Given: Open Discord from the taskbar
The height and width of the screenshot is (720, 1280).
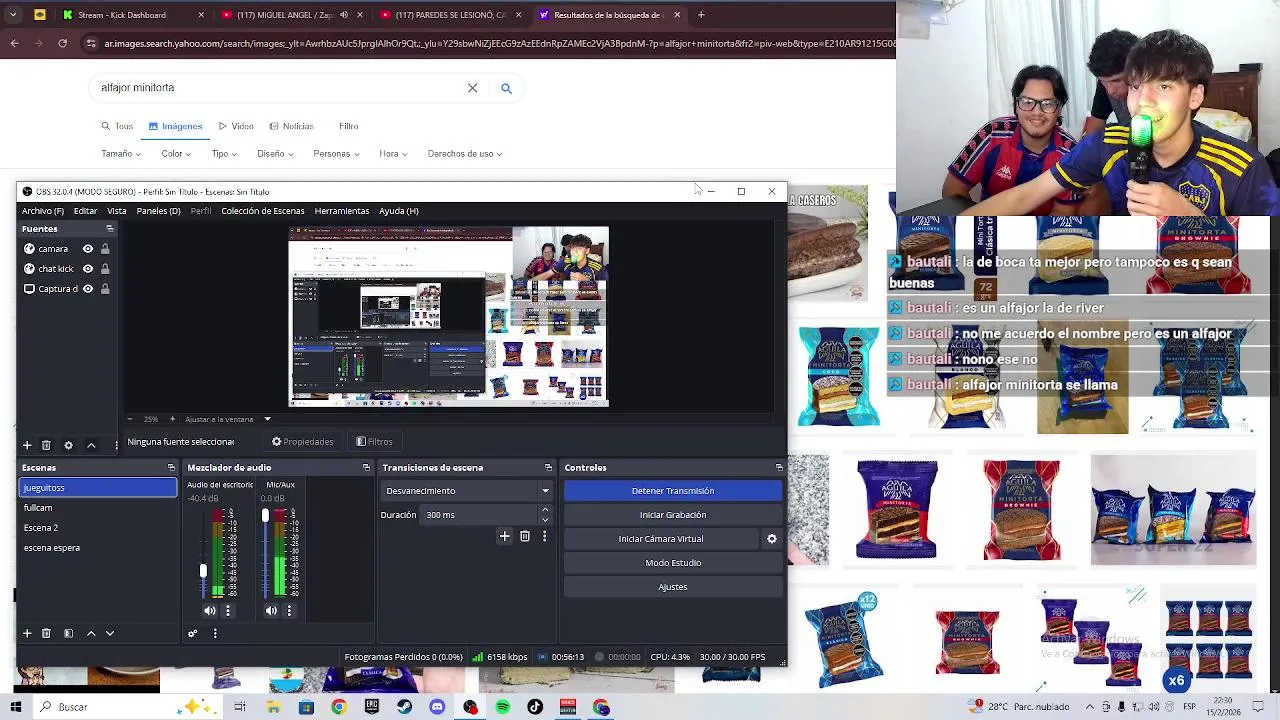Looking at the screenshot, I should 437,707.
